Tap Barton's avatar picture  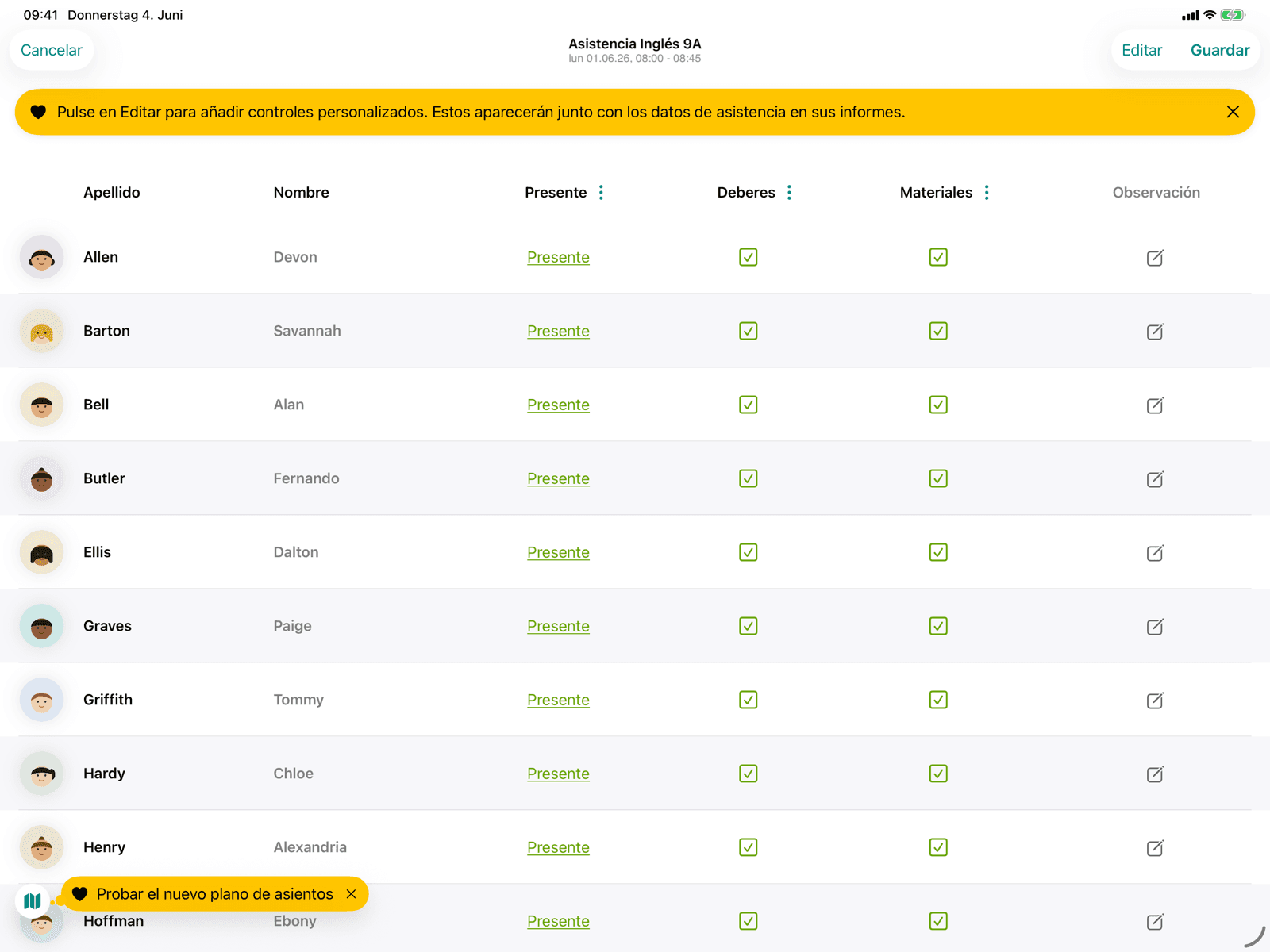(x=41, y=331)
